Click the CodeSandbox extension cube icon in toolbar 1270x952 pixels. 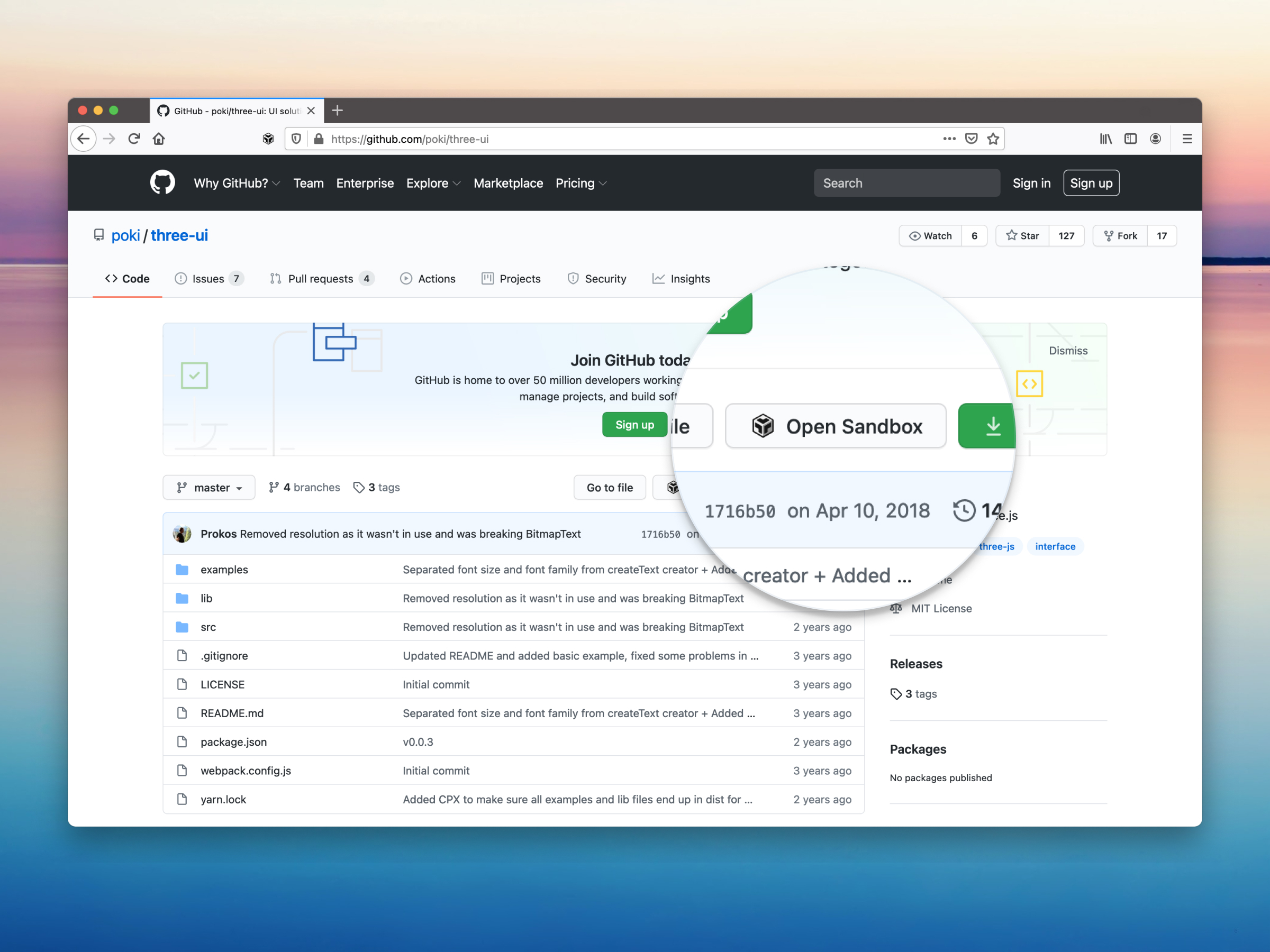click(x=268, y=139)
